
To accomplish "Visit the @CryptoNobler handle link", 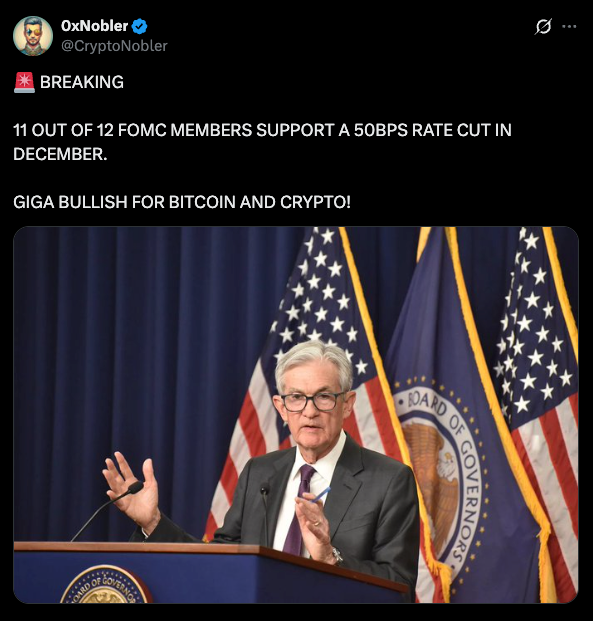I will 114,46.
